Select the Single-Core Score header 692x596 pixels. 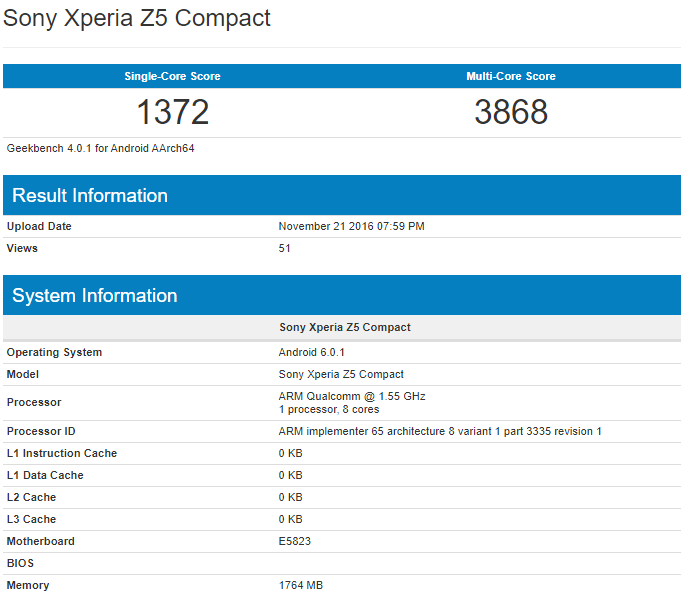tap(172, 76)
